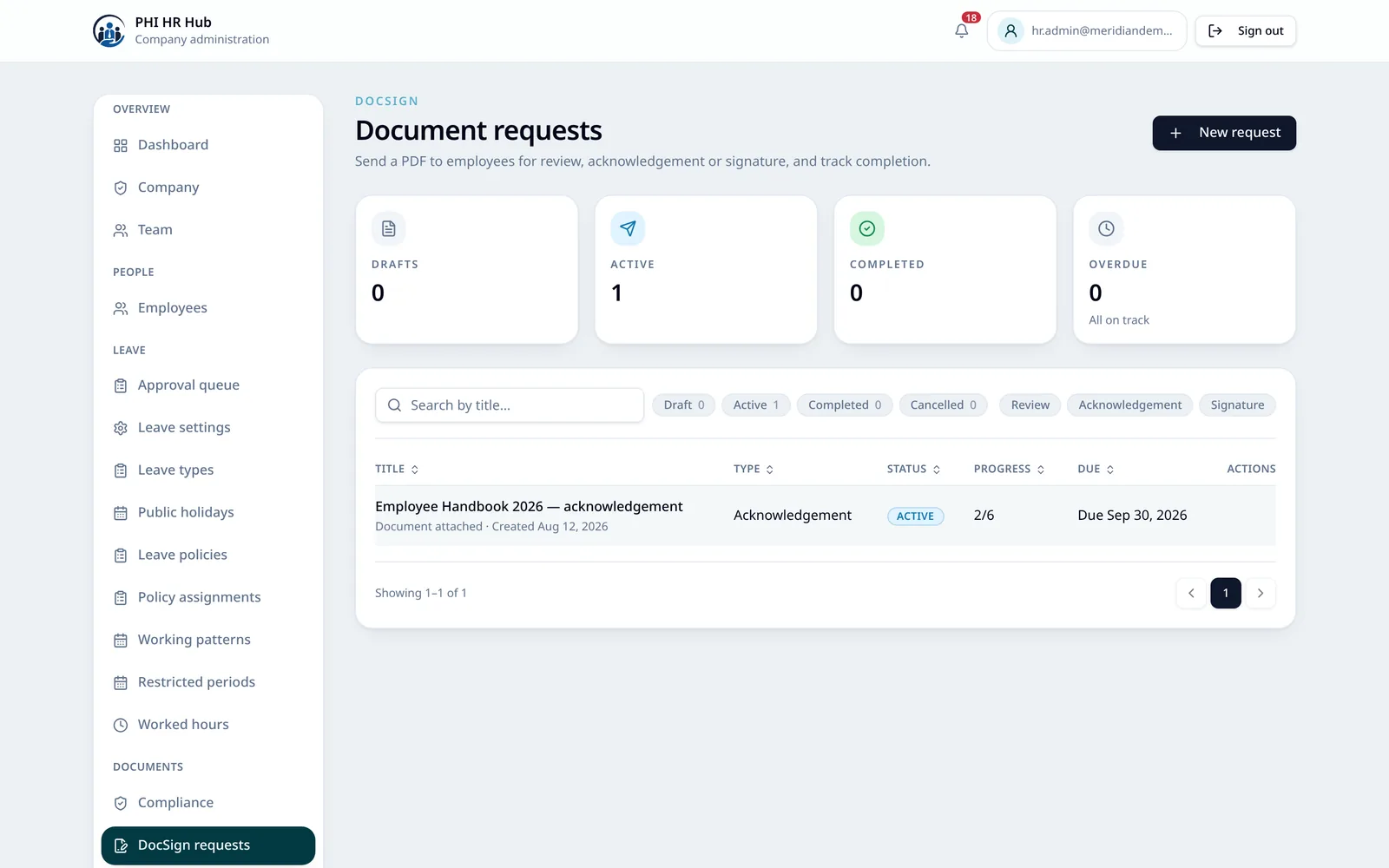The width and height of the screenshot is (1389, 868).
Task: Click the Overdue summary card
Action: pyautogui.click(x=1184, y=269)
